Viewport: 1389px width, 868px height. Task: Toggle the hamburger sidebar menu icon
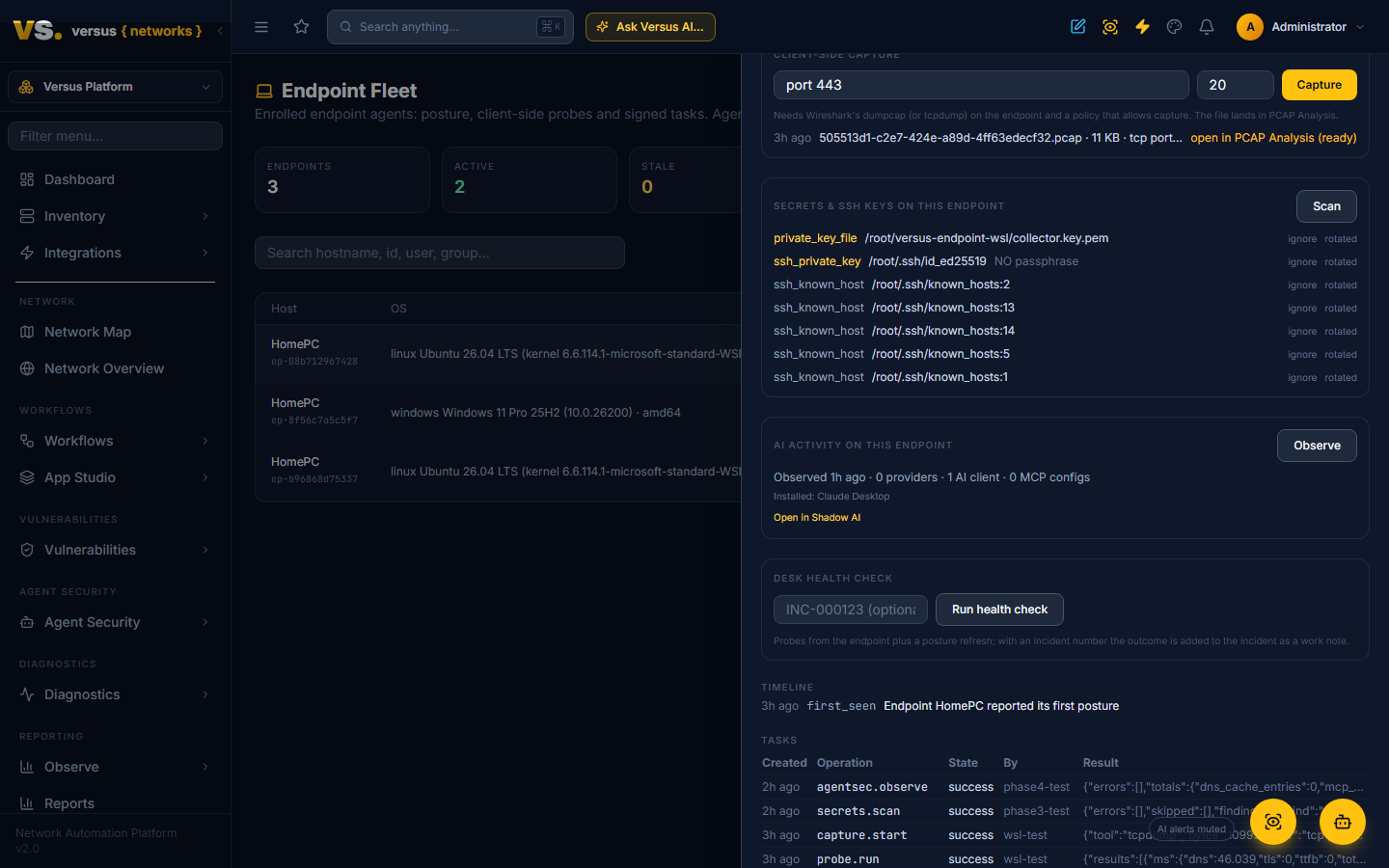point(261,27)
